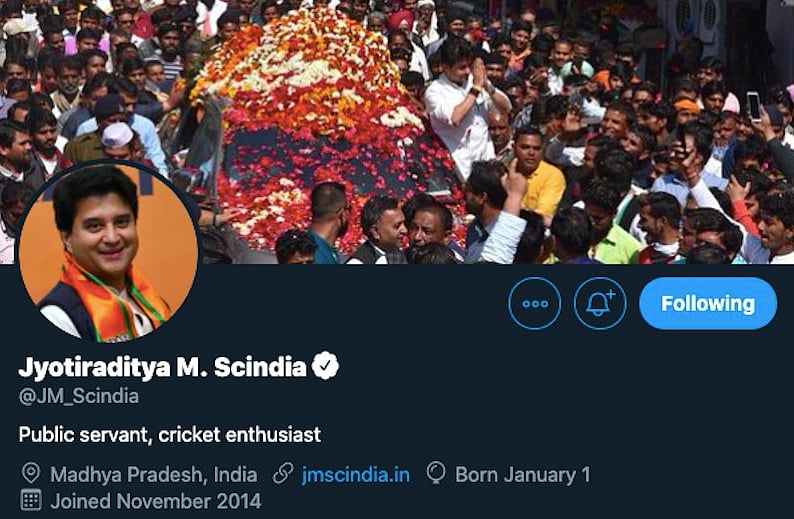
Task: Click the calendar joined-date icon
Action: point(31,501)
